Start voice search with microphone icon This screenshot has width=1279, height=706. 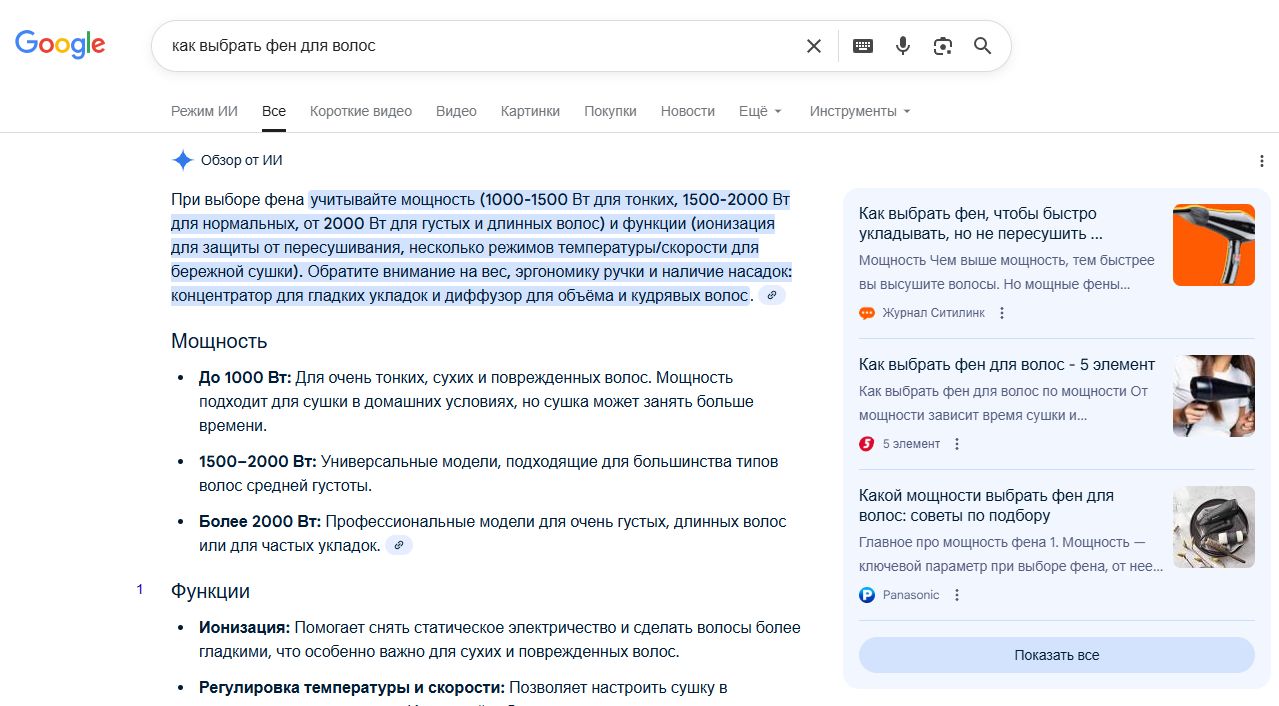tap(903, 46)
